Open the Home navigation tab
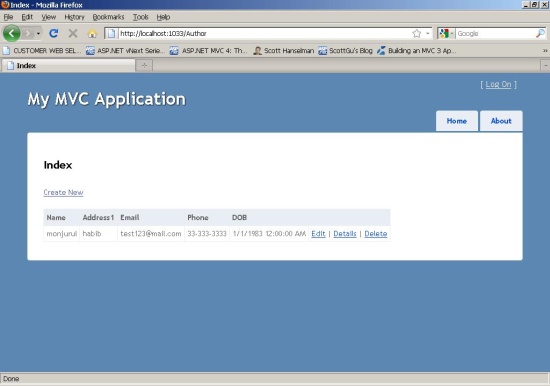Screen dimensions: 550x386 coord(457,121)
